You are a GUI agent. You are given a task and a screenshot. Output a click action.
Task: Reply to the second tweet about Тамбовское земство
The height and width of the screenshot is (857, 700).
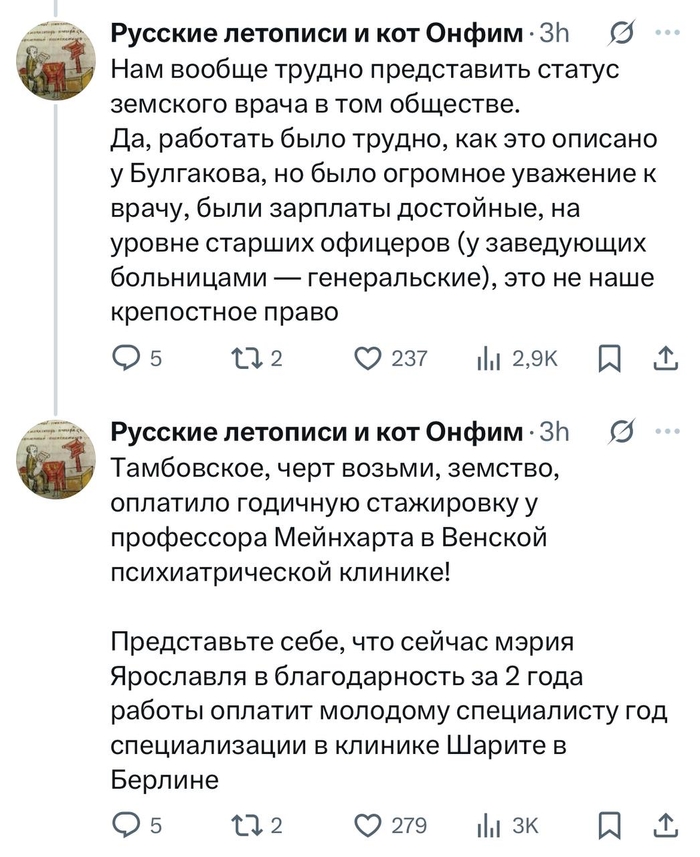coord(124,824)
